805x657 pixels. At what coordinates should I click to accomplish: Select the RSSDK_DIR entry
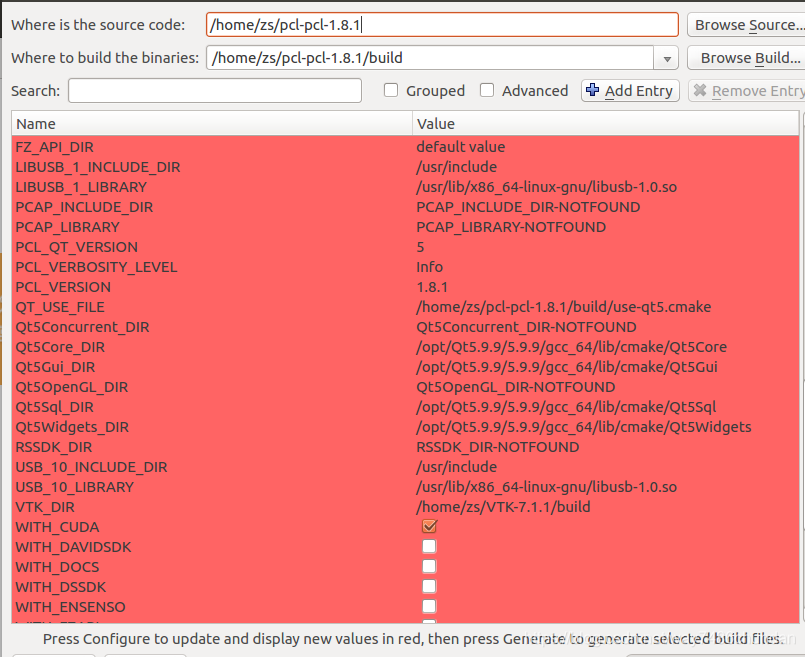point(54,447)
